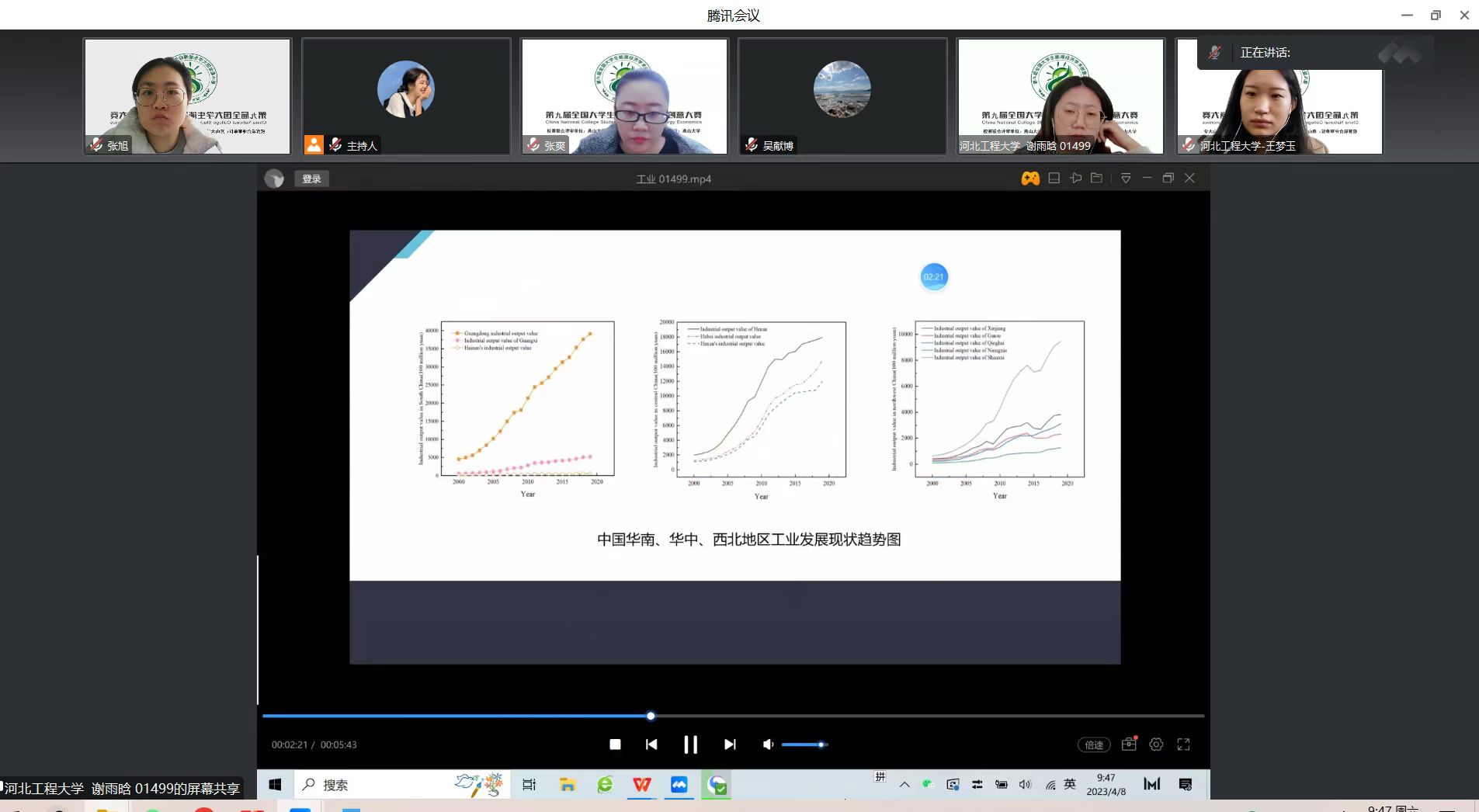Skip to the next video
Image resolution: width=1479 pixels, height=812 pixels.
[x=730, y=744]
